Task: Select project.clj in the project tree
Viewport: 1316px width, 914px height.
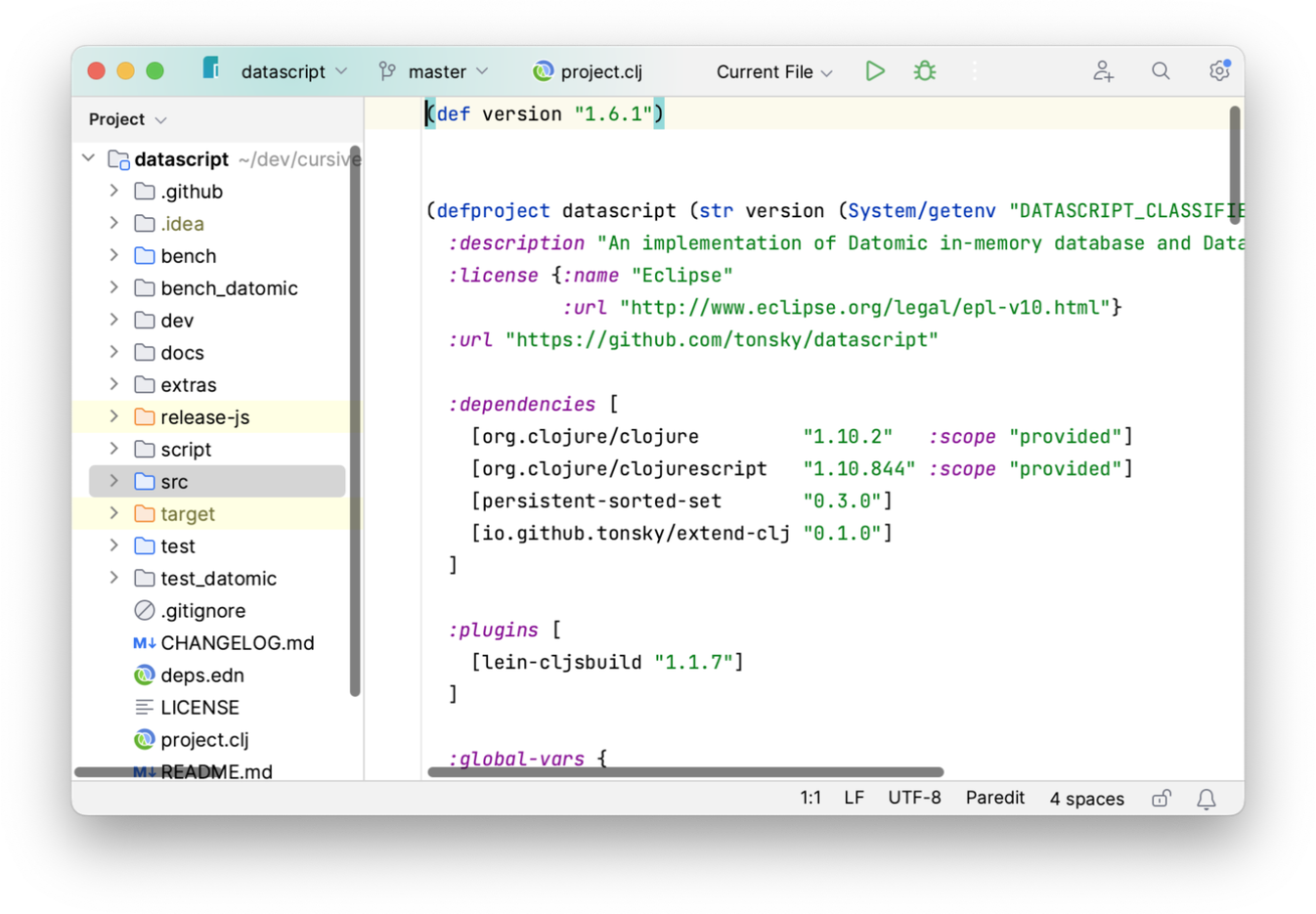Action: tap(204, 739)
